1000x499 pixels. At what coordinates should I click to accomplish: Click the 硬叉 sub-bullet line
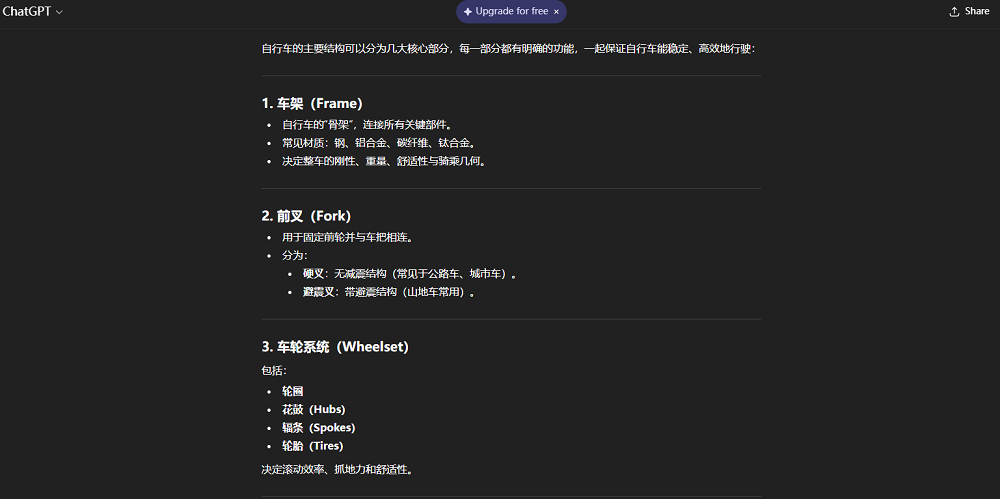(x=410, y=274)
